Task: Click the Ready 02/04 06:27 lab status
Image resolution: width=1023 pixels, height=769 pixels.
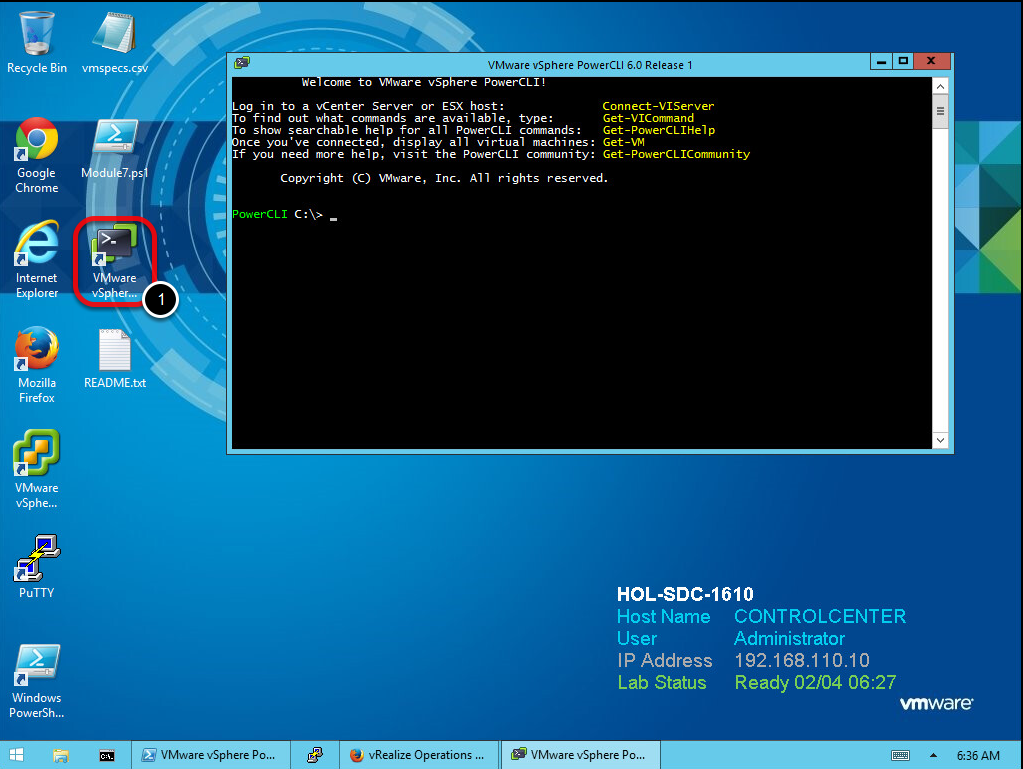Action: coord(816,682)
